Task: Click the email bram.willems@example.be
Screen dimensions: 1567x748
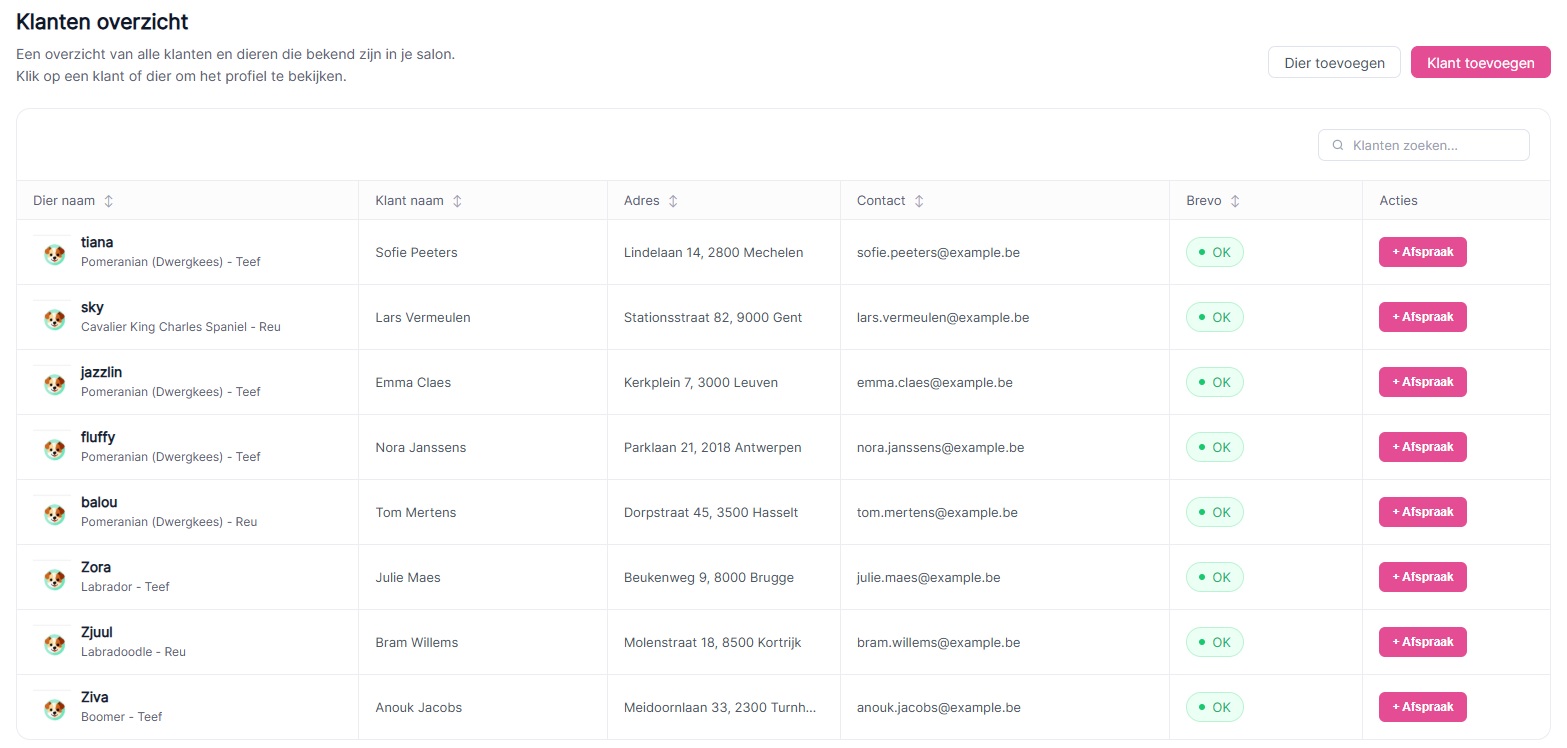Action: (939, 642)
